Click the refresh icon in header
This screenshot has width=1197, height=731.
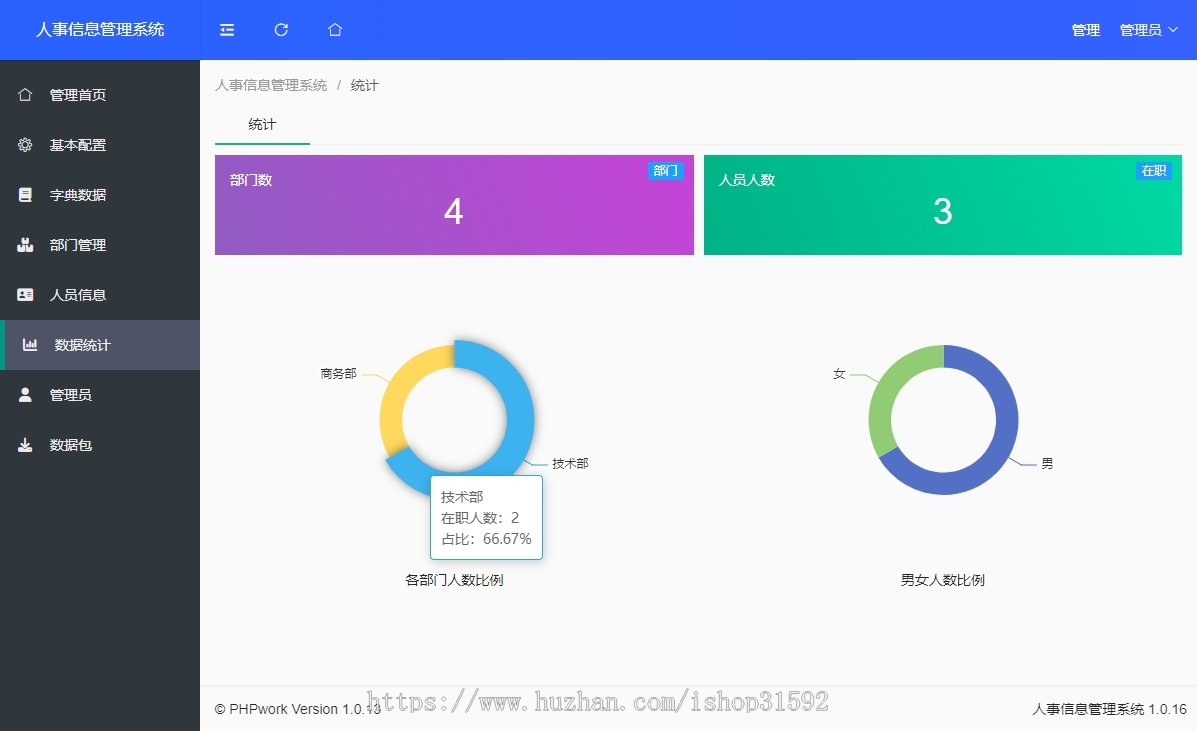(281, 30)
